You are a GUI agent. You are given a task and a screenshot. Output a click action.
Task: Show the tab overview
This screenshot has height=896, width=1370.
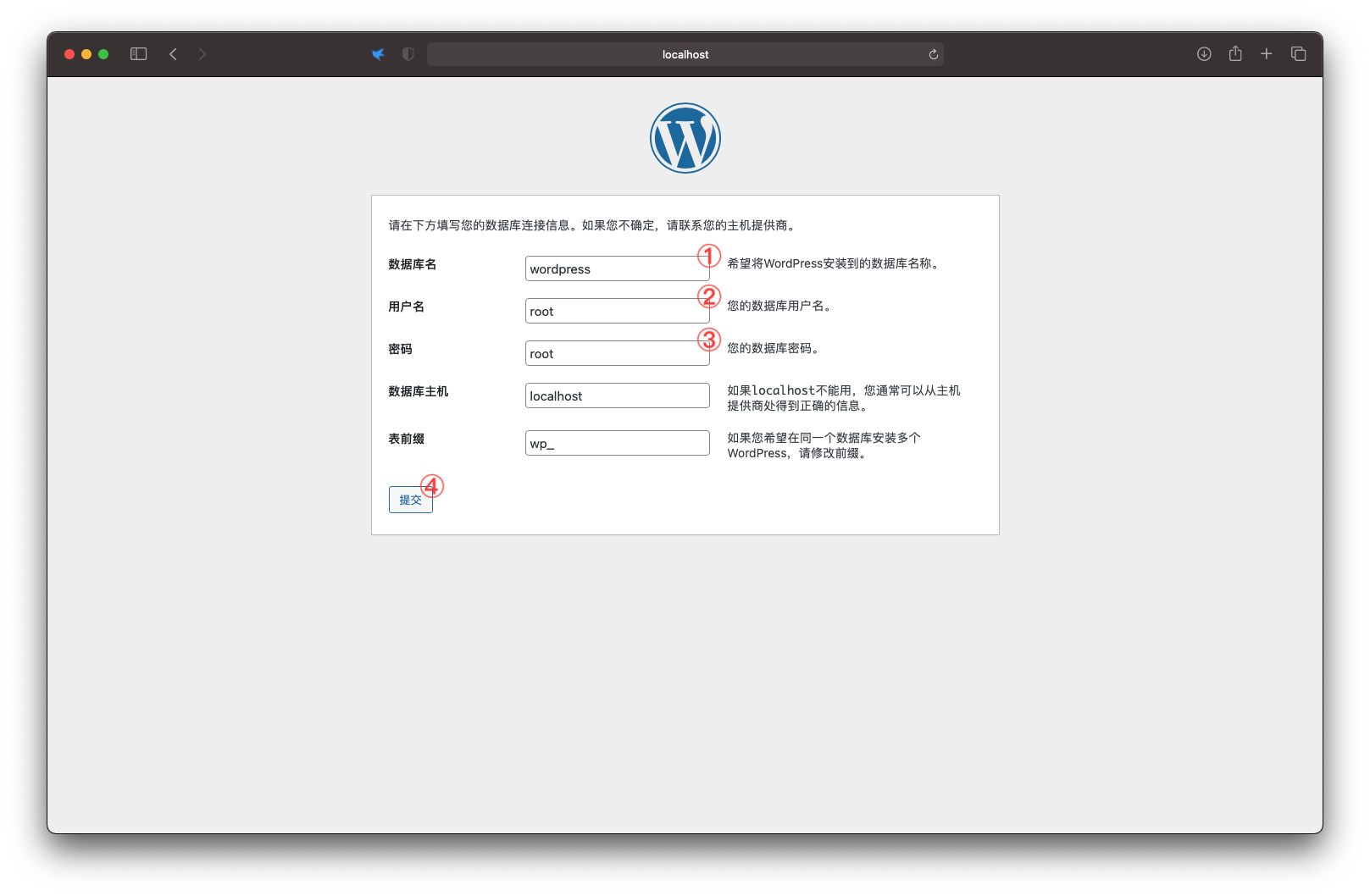pyautogui.click(x=1298, y=54)
